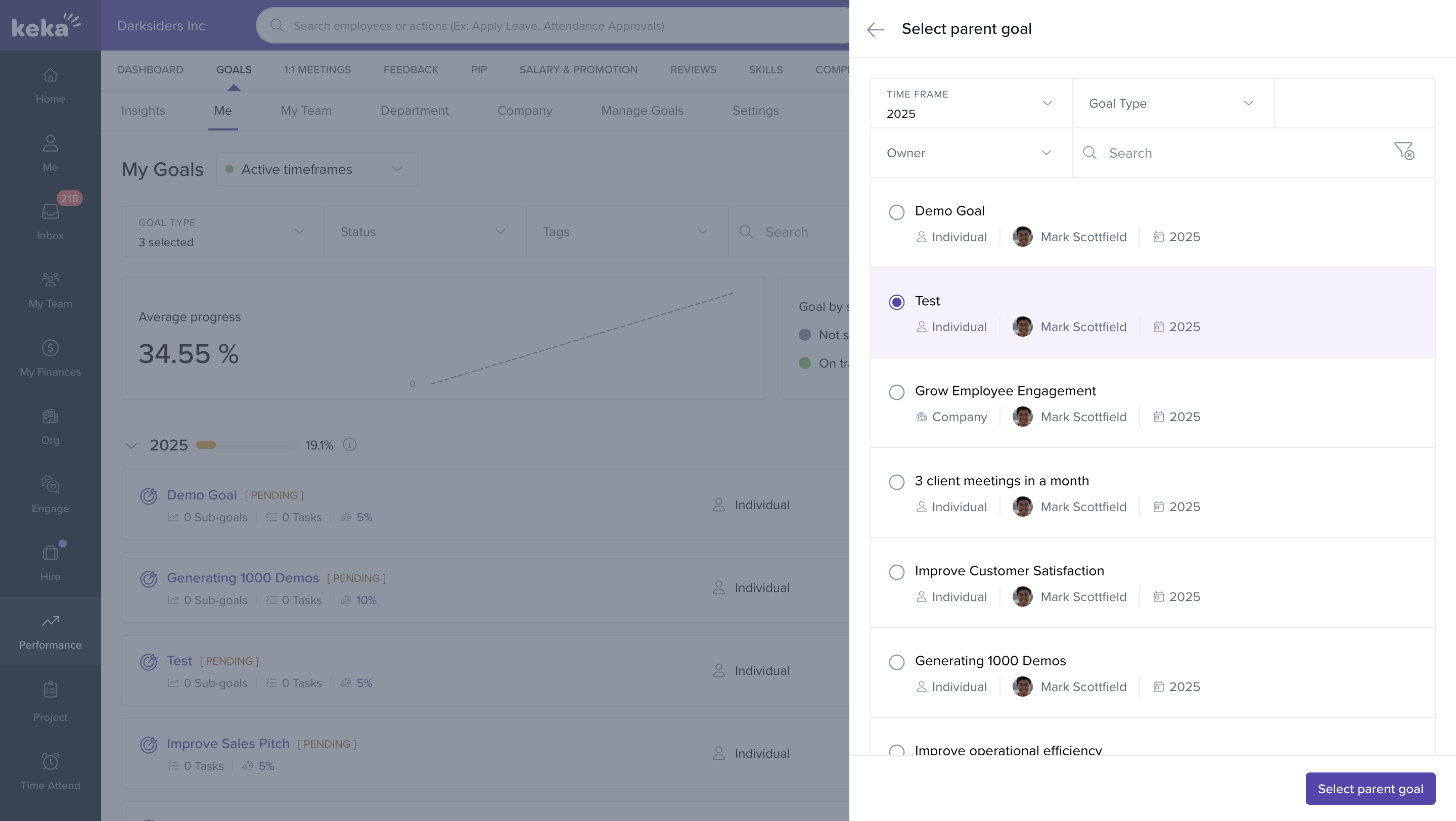Viewport: 1456px width, 821px height.
Task: Select the Demo Goal radio button
Action: tap(896, 212)
